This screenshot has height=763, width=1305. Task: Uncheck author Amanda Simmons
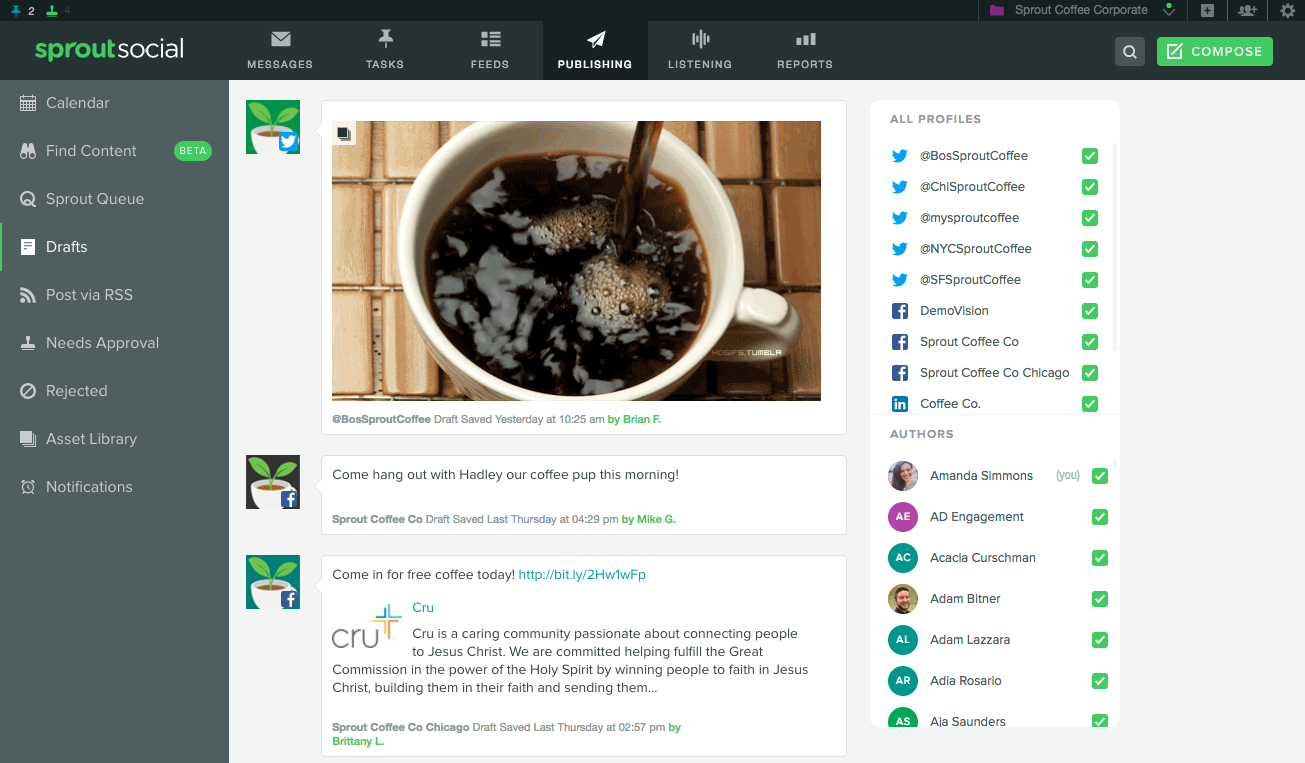click(x=1100, y=476)
